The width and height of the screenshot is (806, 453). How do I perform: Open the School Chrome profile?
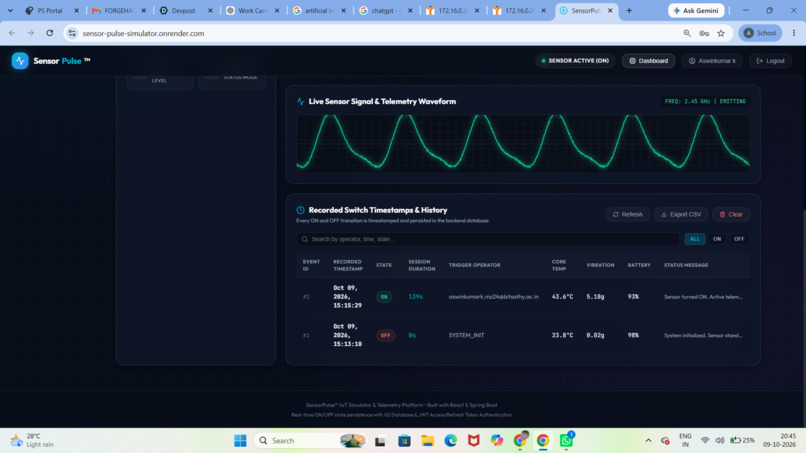pyautogui.click(x=760, y=33)
